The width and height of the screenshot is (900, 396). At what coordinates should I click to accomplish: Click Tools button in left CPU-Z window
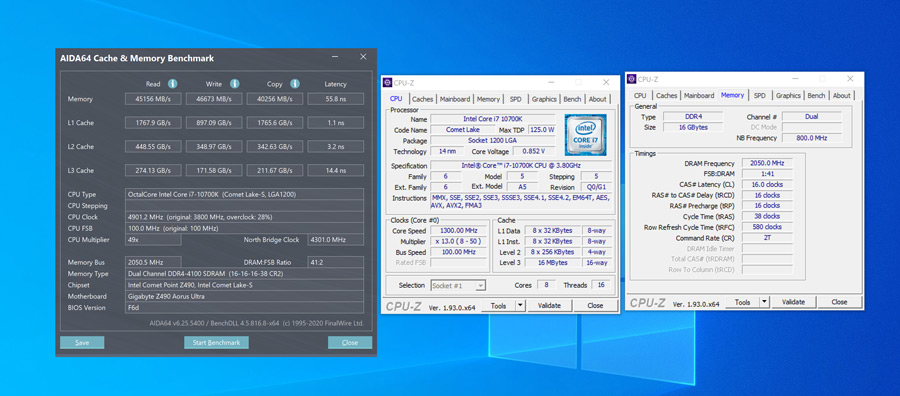click(x=498, y=306)
